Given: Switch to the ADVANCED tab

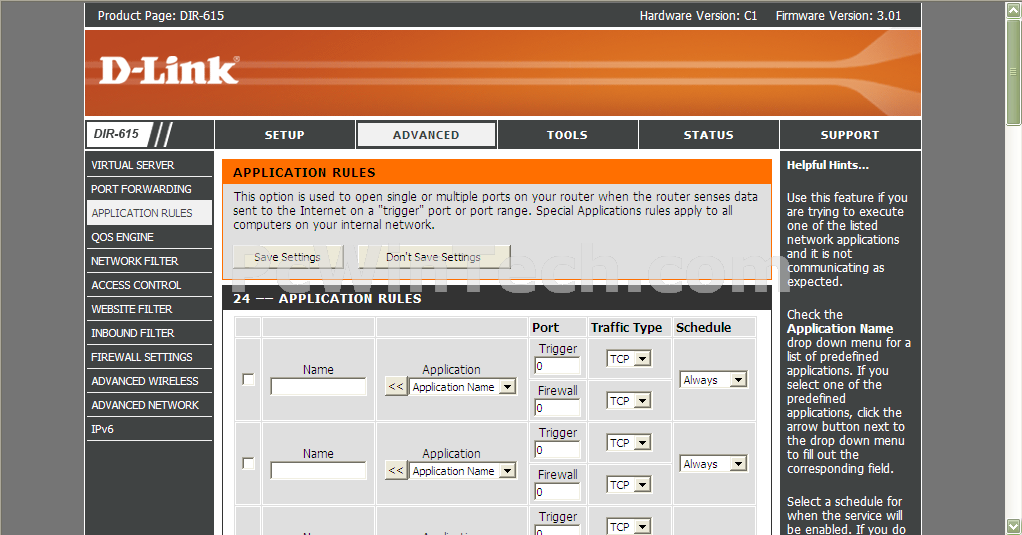Looking at the screenshot, I should 426,135.
